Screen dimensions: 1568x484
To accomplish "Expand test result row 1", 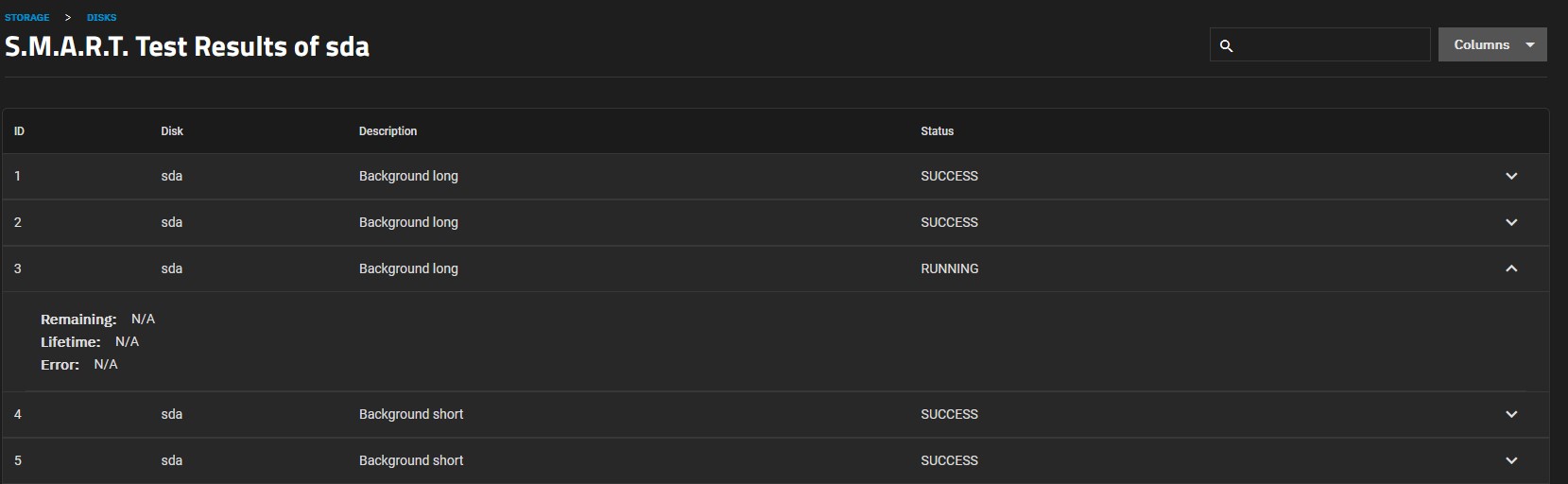I will (x=1511, y=176).
